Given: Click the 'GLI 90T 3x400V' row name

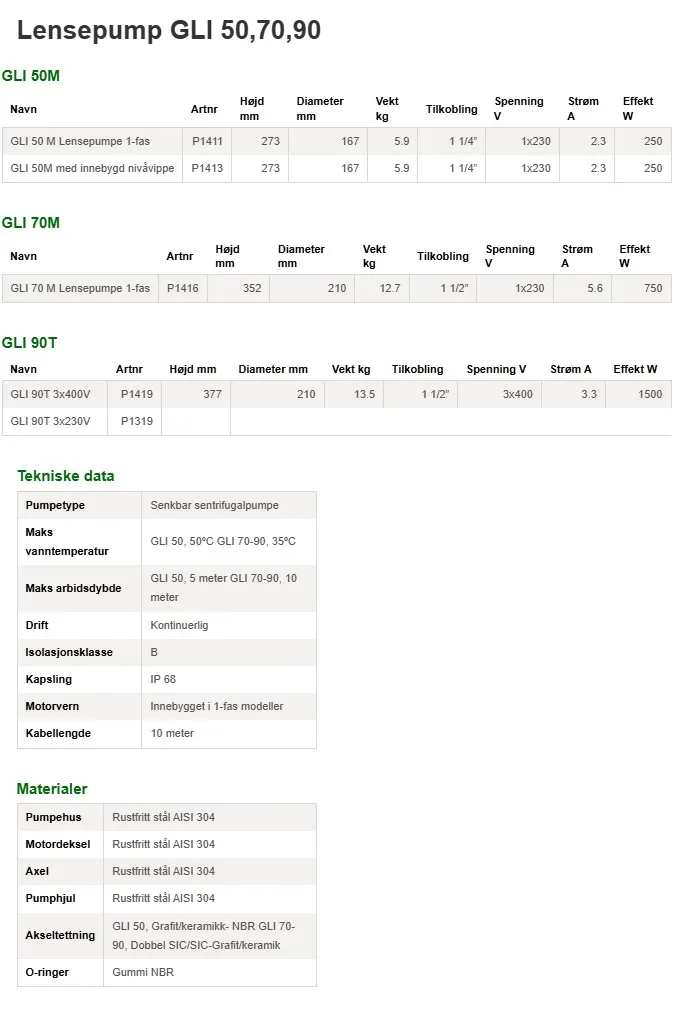Looking at the screenshot, I should click(x=50, y=394).
